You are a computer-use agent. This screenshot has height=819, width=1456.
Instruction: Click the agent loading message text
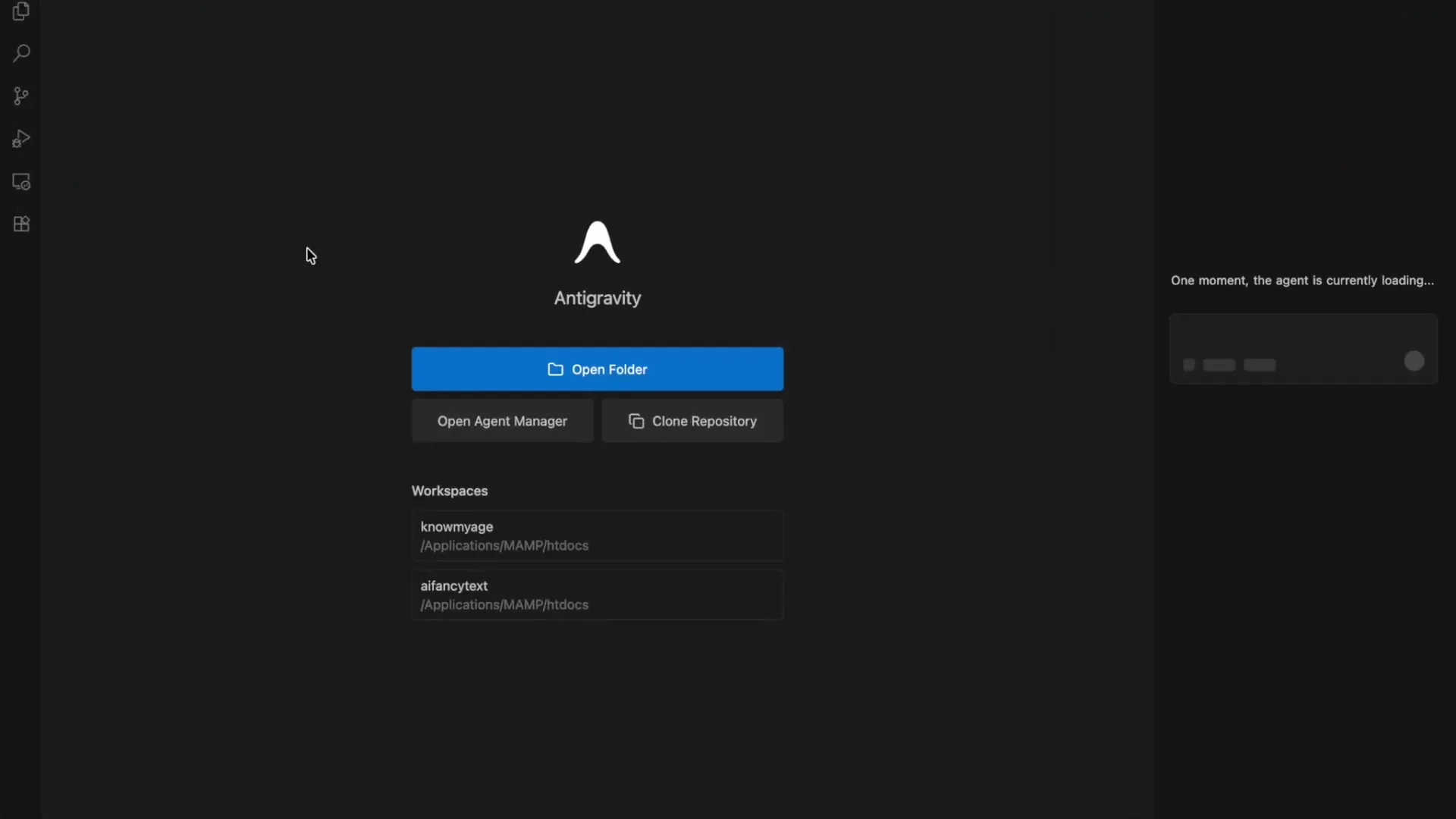(1302, 281)
